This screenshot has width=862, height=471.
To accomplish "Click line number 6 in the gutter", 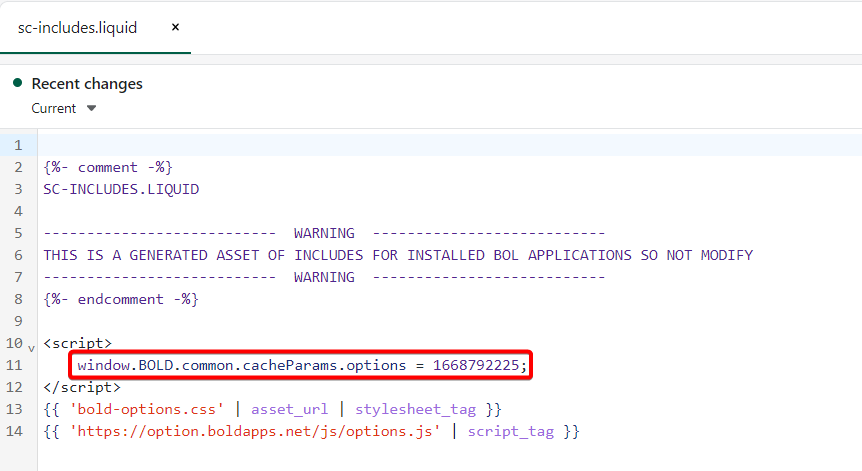I will (x=18, y=255).
